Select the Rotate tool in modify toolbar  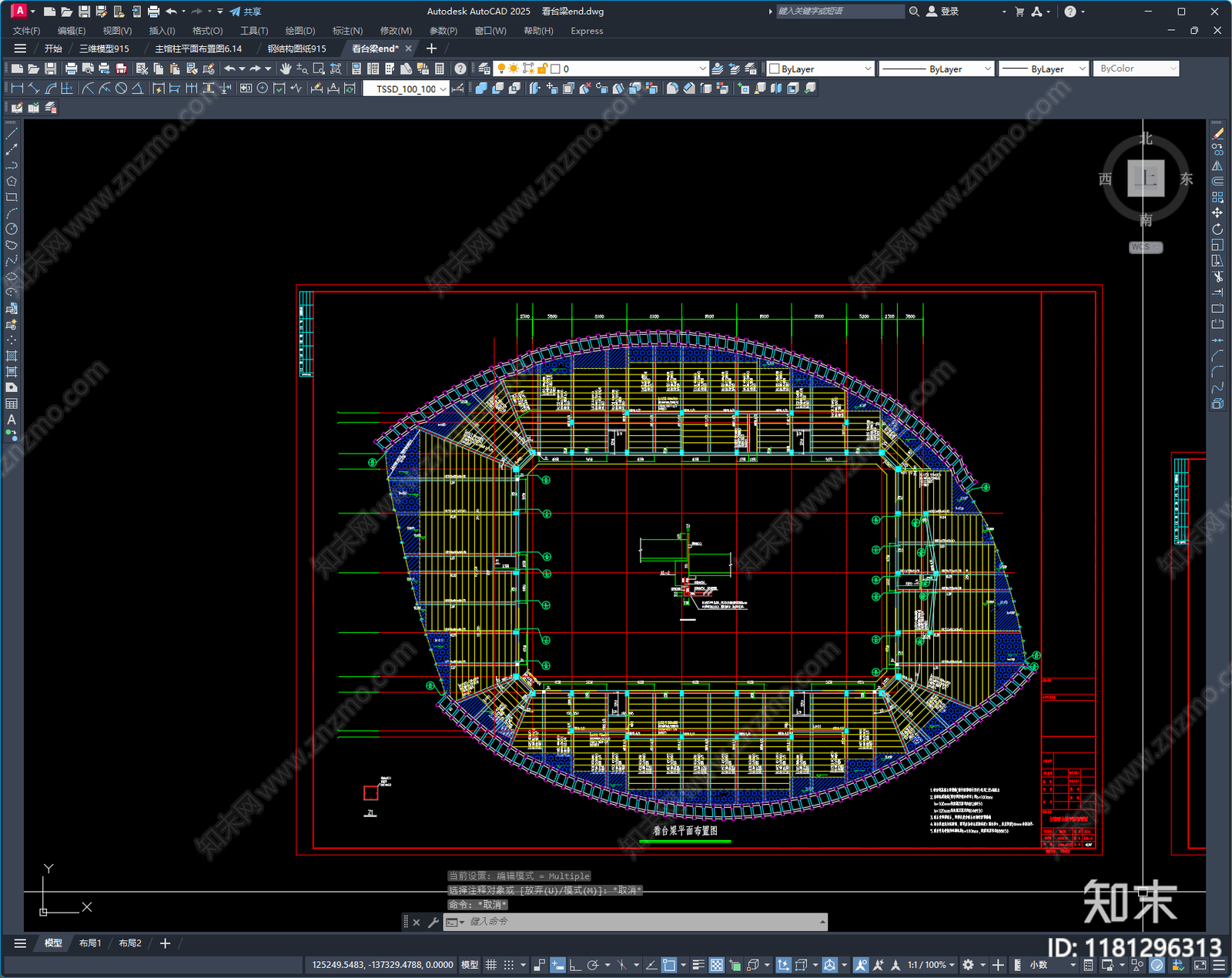click(x=1217, y=229)
